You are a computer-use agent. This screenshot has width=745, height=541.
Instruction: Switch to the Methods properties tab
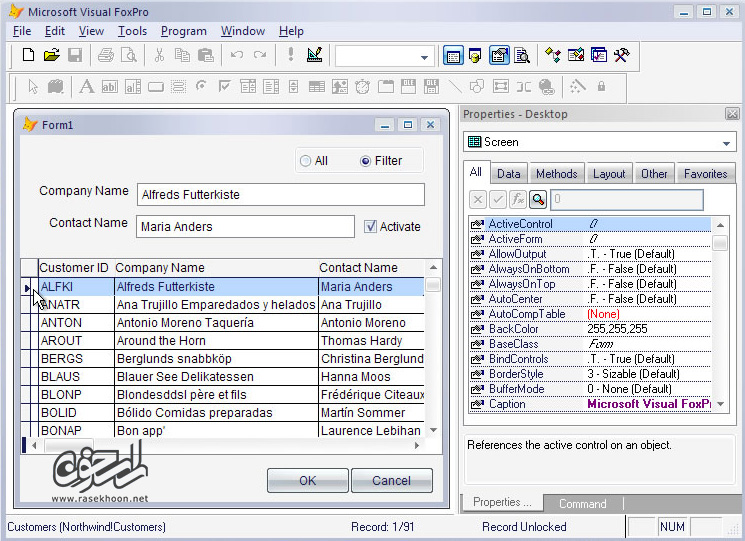(x=556, y=174)
